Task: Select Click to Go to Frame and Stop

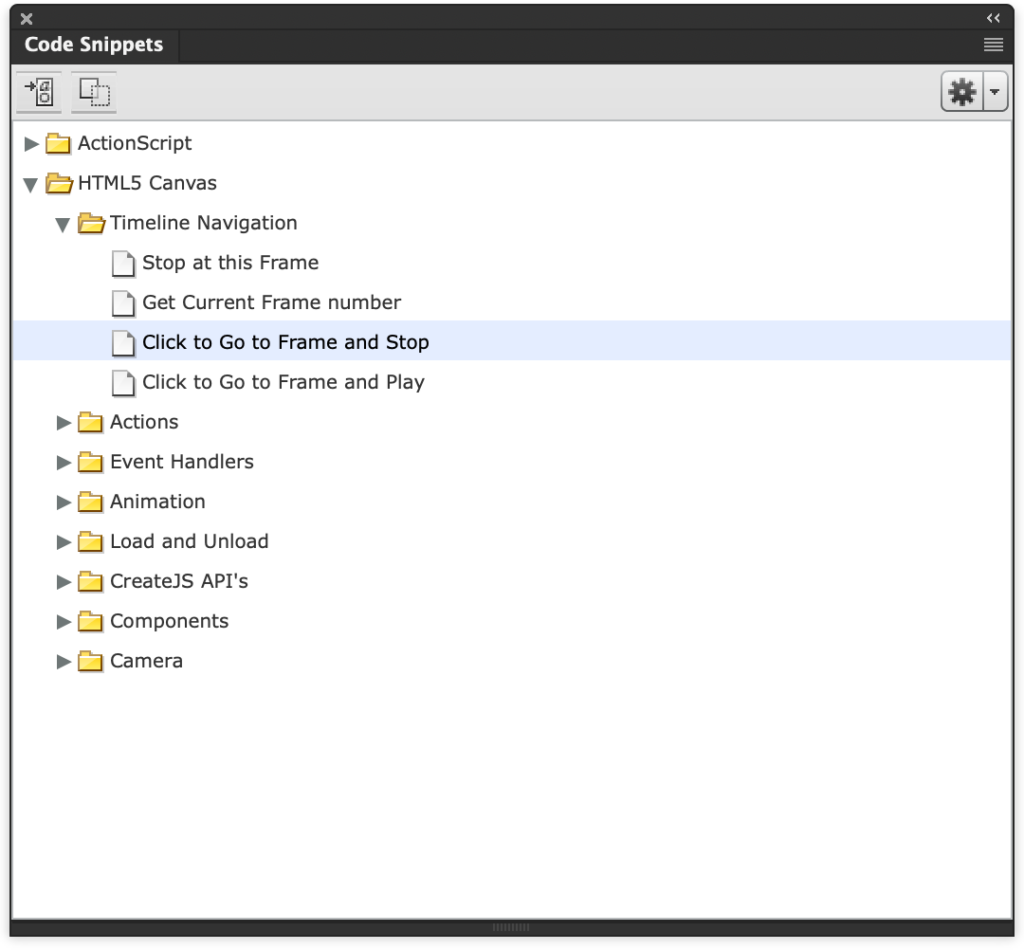Action: [x=285, y=342]
